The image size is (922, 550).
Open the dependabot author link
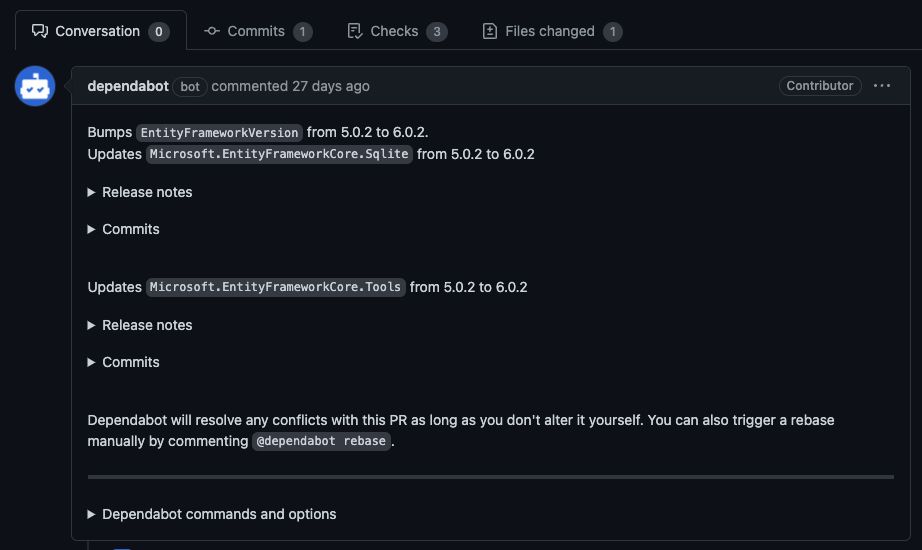[x=128, y=86]
